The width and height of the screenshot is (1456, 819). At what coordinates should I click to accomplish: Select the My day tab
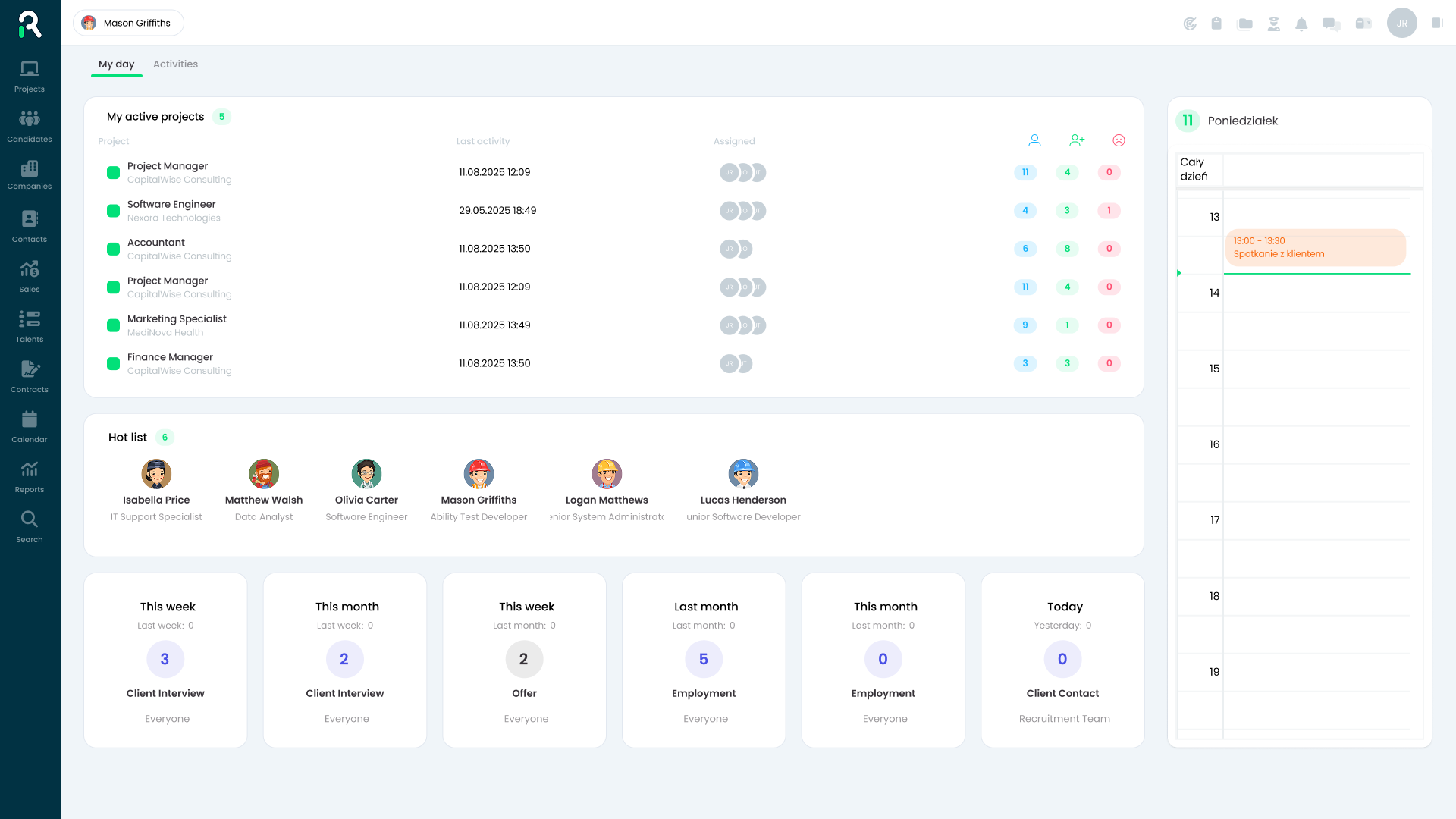[116, 64]
